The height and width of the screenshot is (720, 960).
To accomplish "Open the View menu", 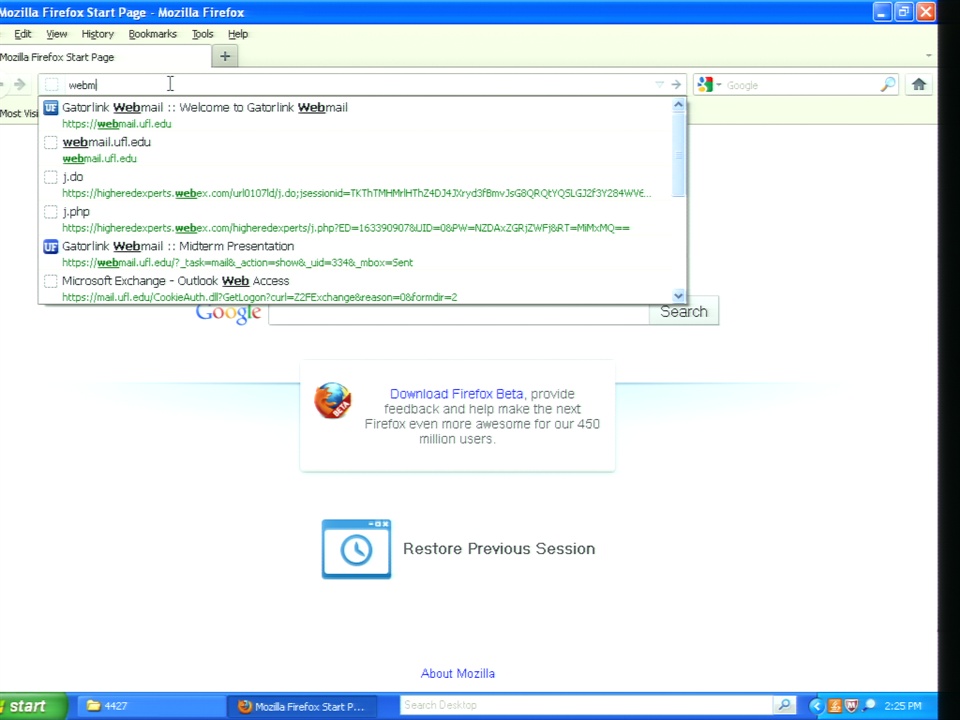I will coord(56,34).
